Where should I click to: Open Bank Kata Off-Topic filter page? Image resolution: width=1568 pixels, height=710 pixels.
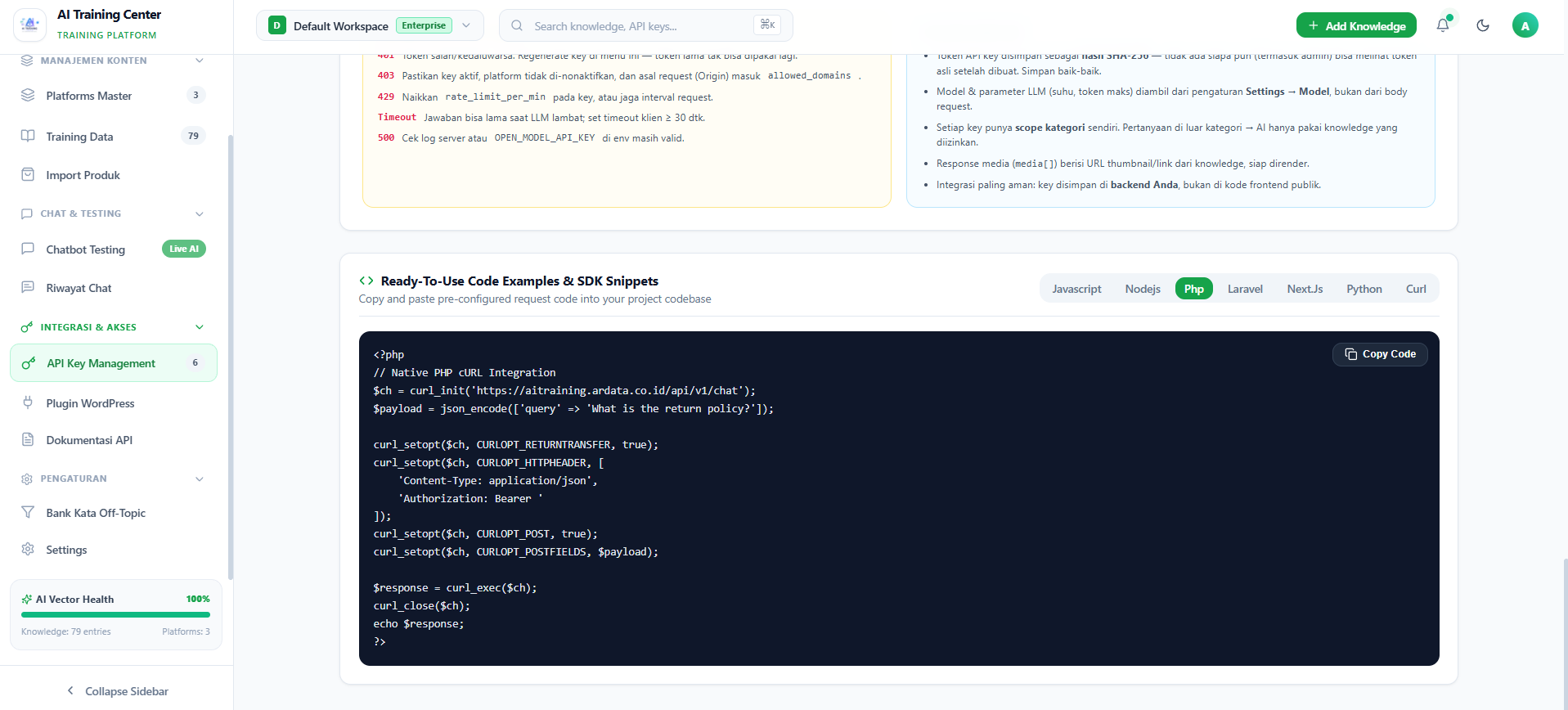(x=114, y=513)
